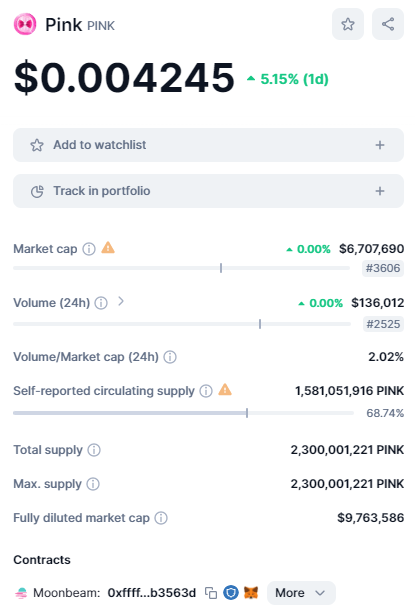Open Market cap info icon
The height and width of the screenshot is (612, 416).
89,249
